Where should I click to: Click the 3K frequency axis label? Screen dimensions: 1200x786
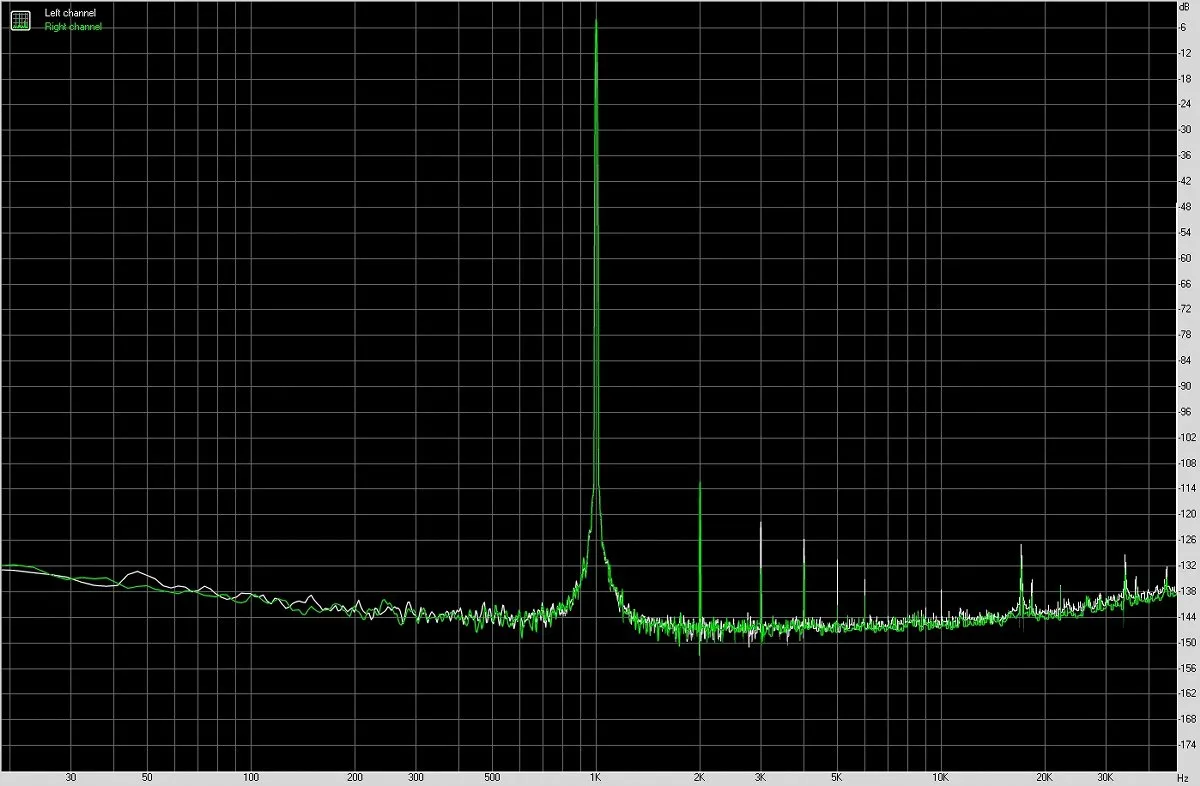point(761,777)
